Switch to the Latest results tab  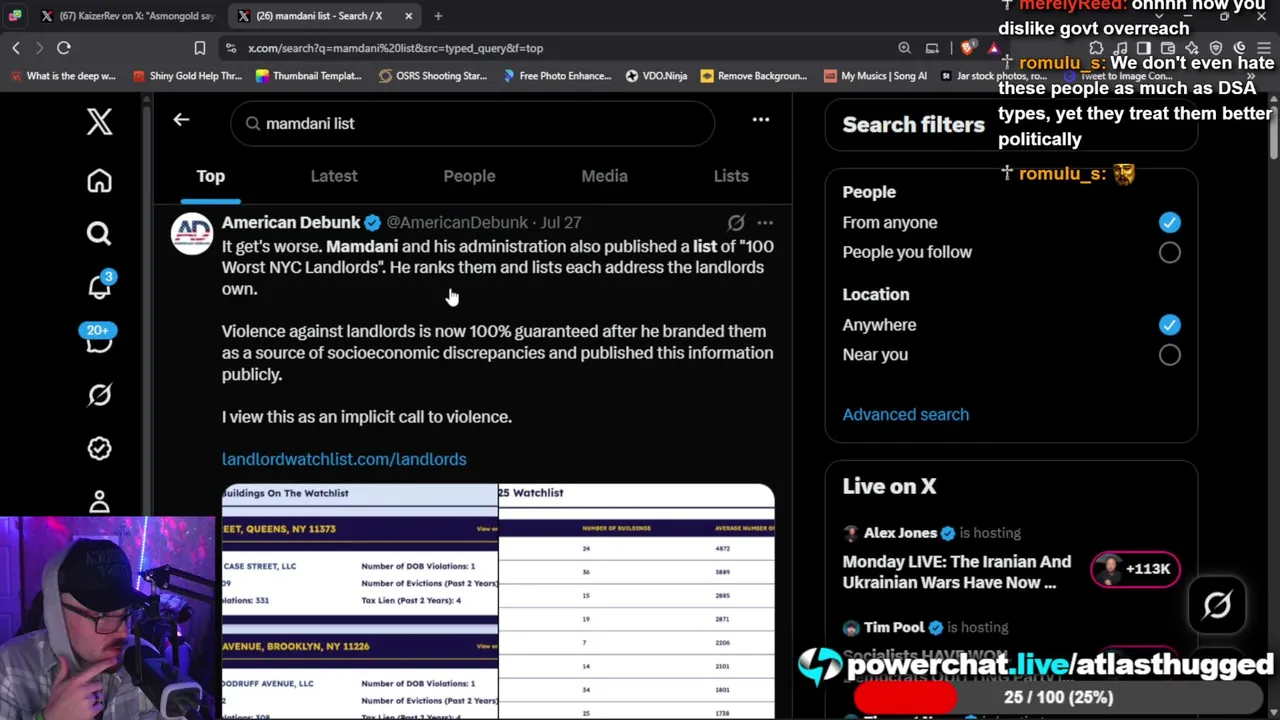pos(334,176)
